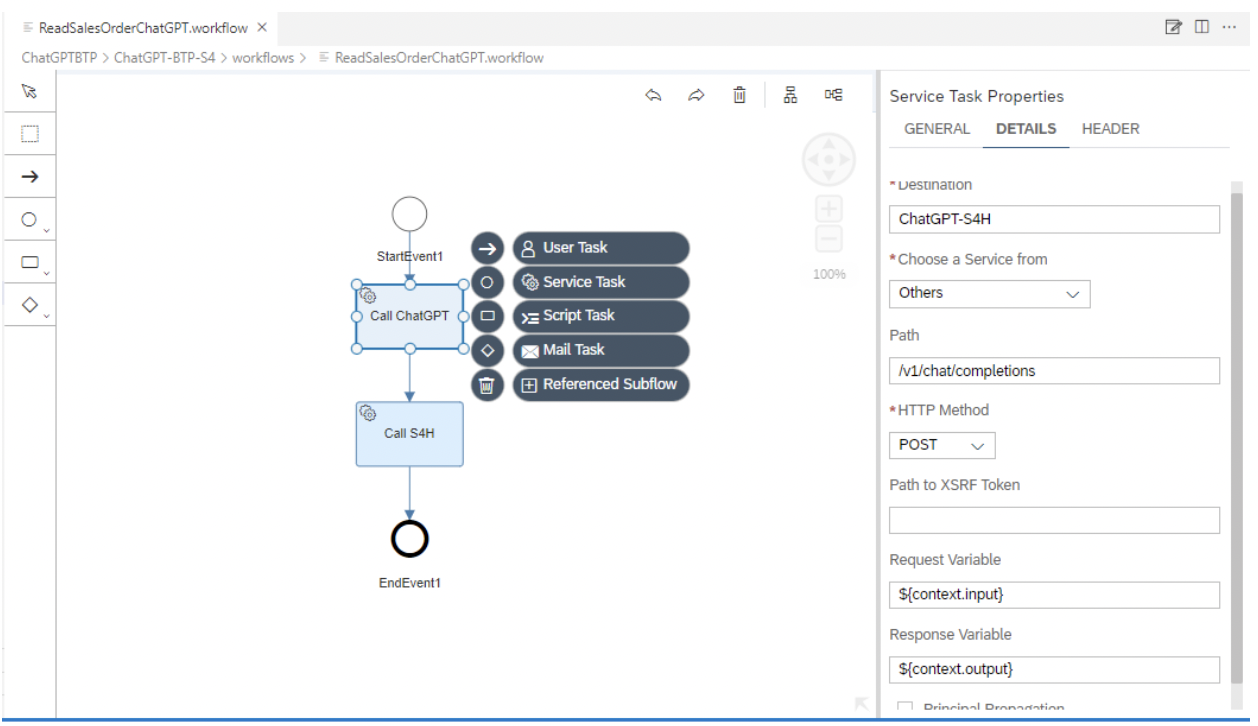Click the gear icon on Call S4H
The height and width of the screenshot is (726, 1258).
point(367,413)
